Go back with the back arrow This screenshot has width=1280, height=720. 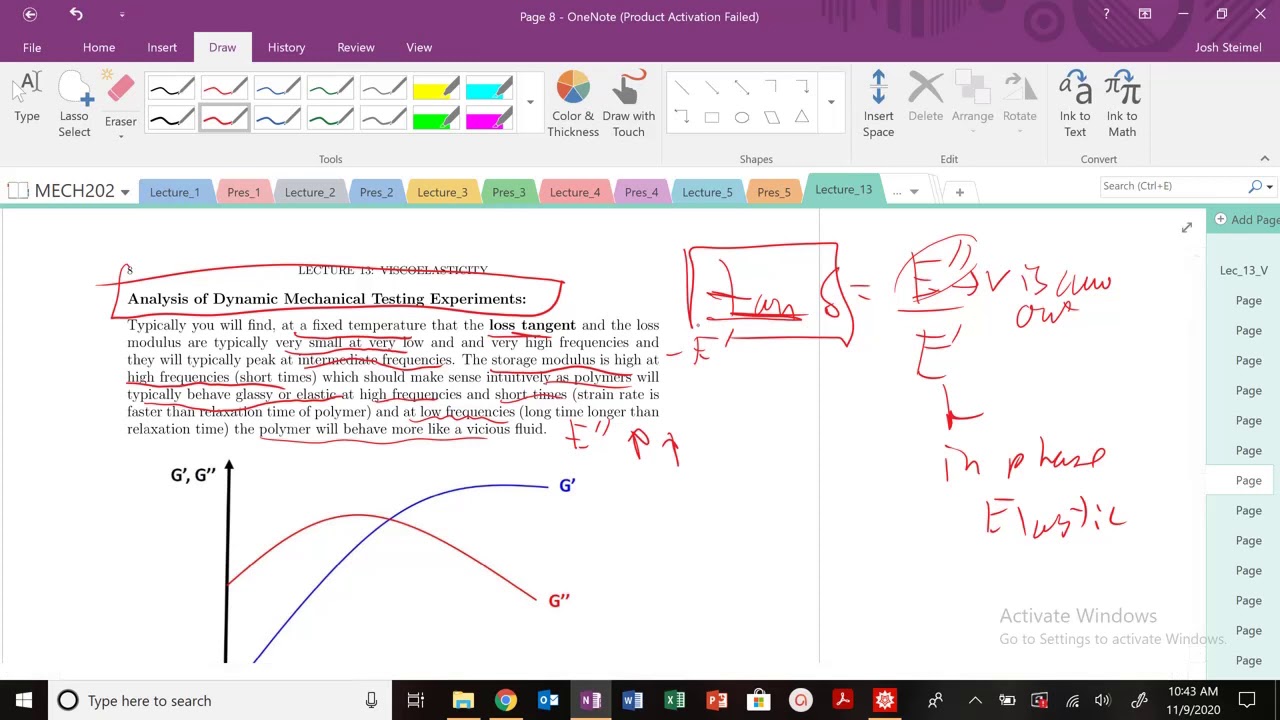coord(30,15)
